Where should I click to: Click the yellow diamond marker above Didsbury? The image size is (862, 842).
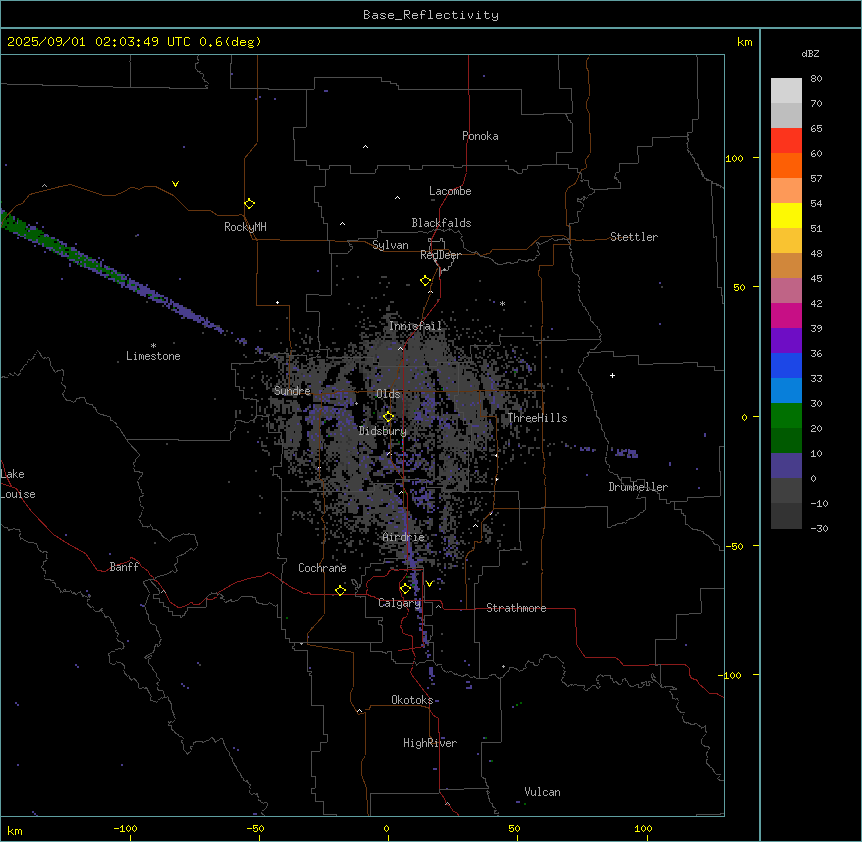tap(389, 417)
